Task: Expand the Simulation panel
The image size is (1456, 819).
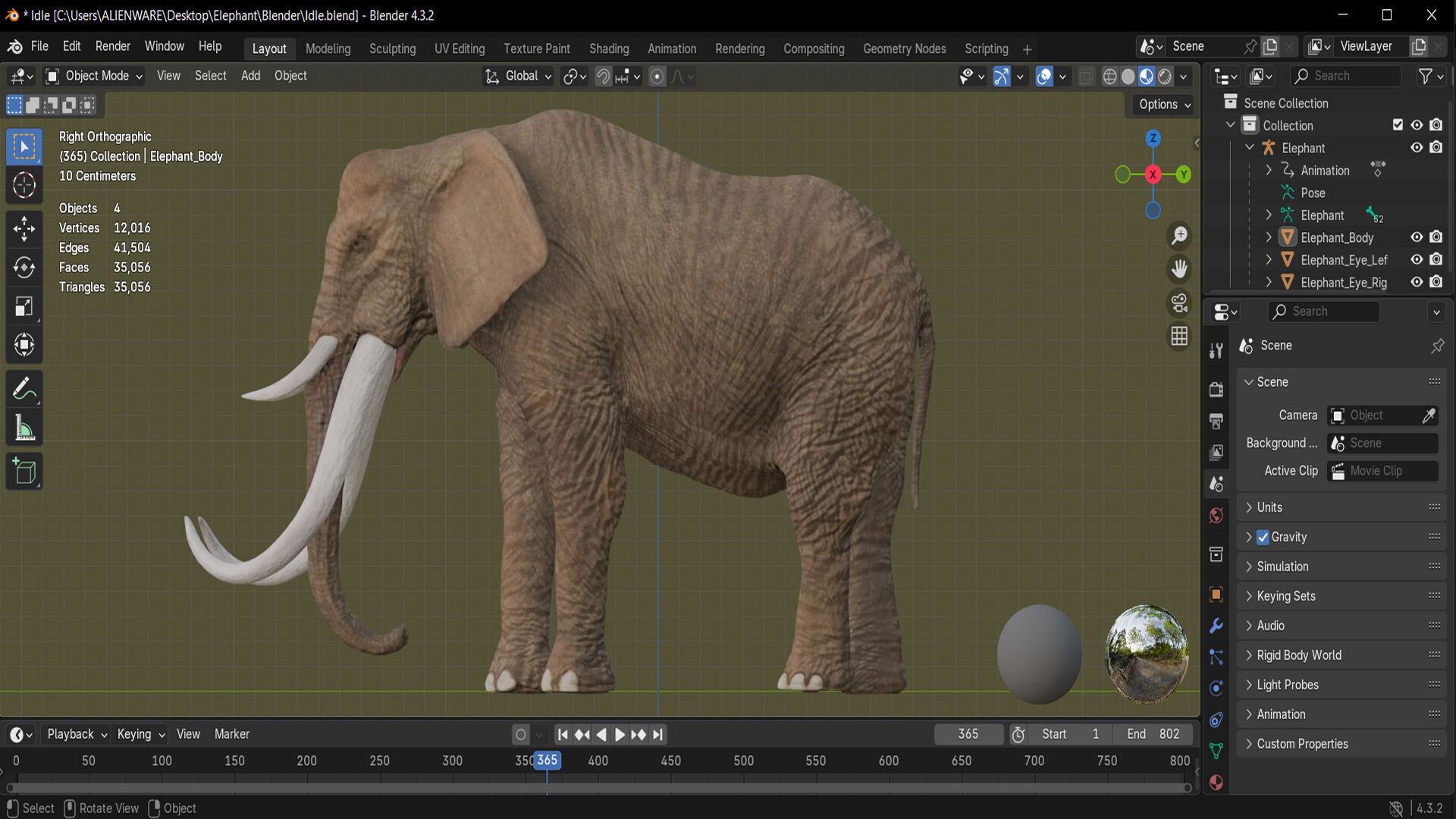Action: tap(1341, 566)
